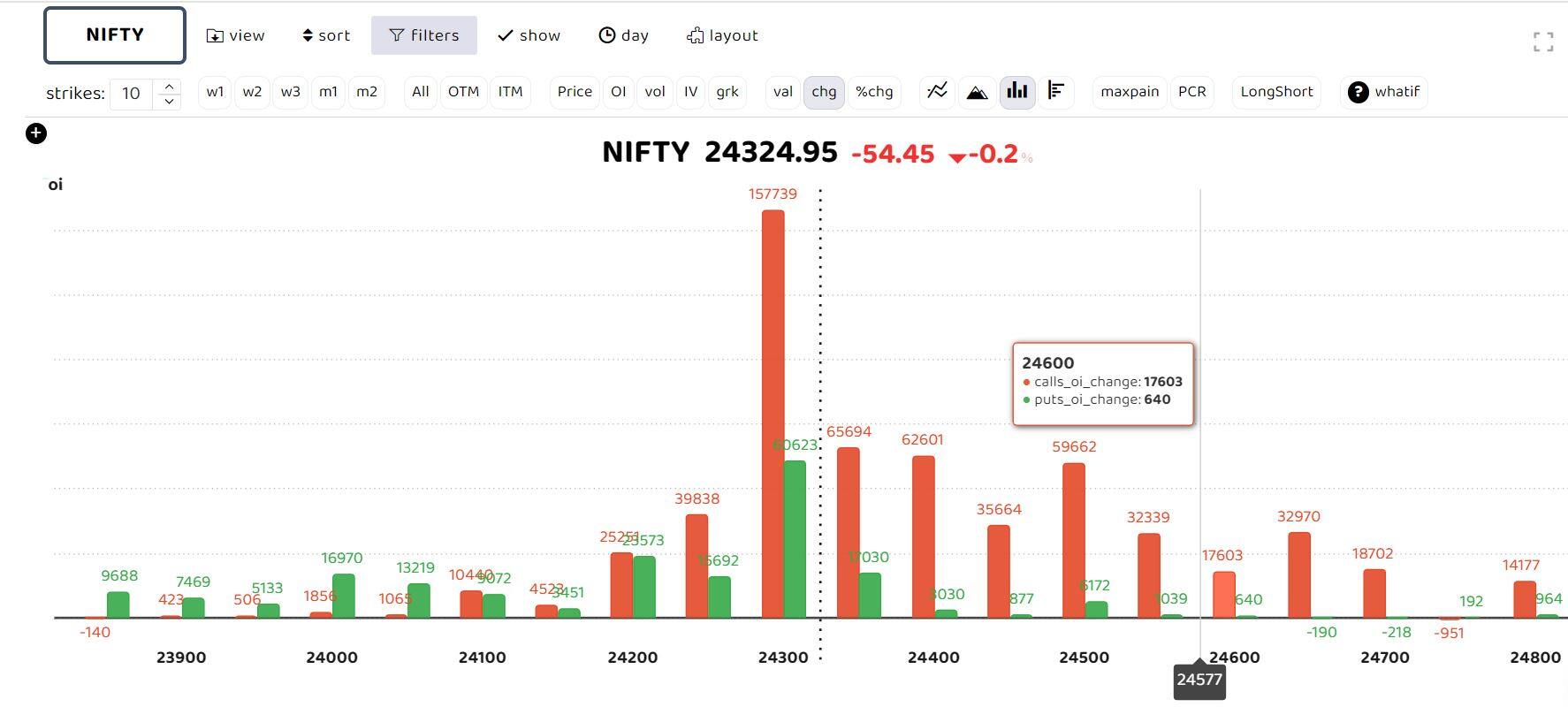Click the 17603 calls bar at 24600
1568x707 pixels.
coord(1224,595)
